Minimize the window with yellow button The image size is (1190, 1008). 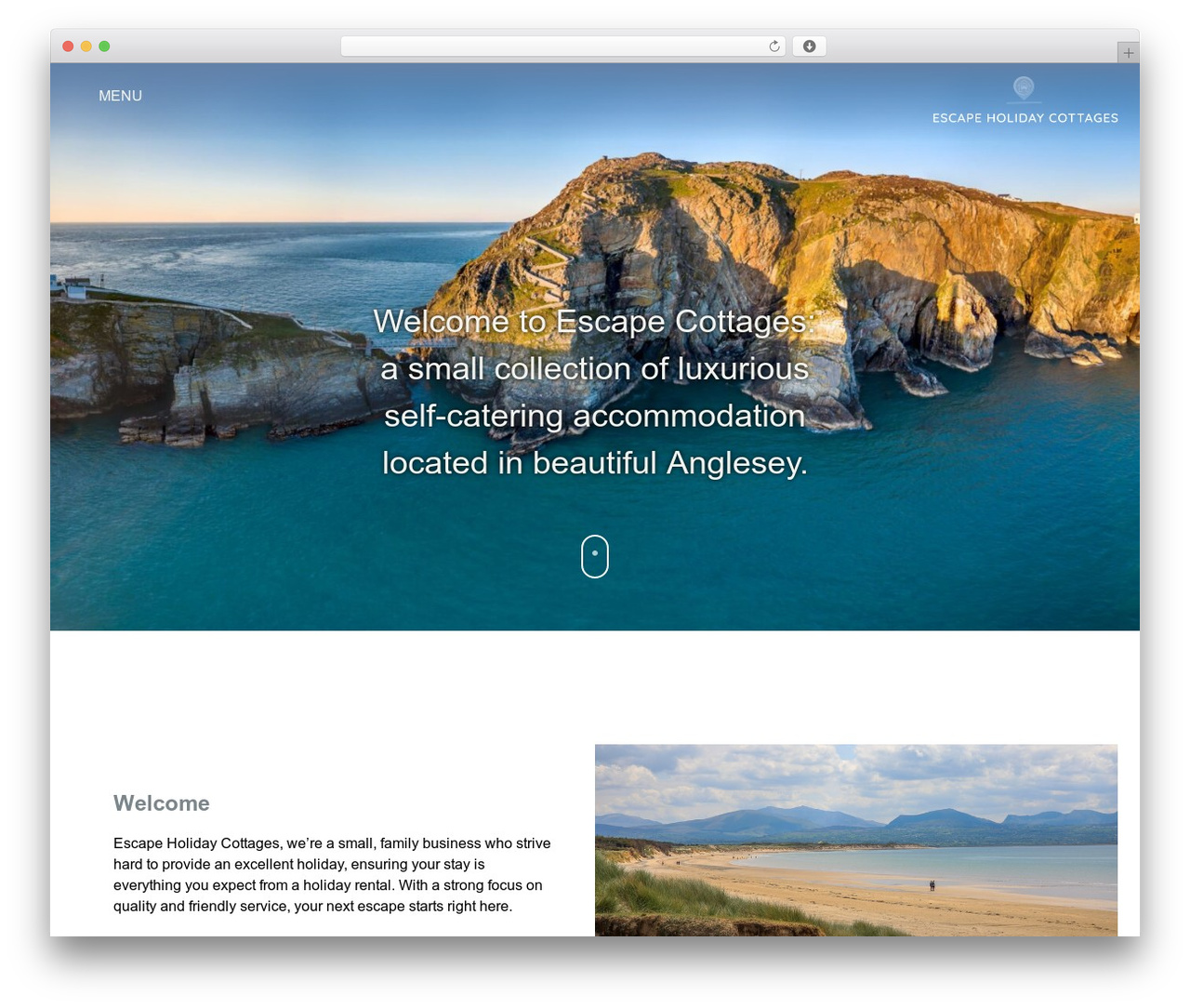[86, 46]
